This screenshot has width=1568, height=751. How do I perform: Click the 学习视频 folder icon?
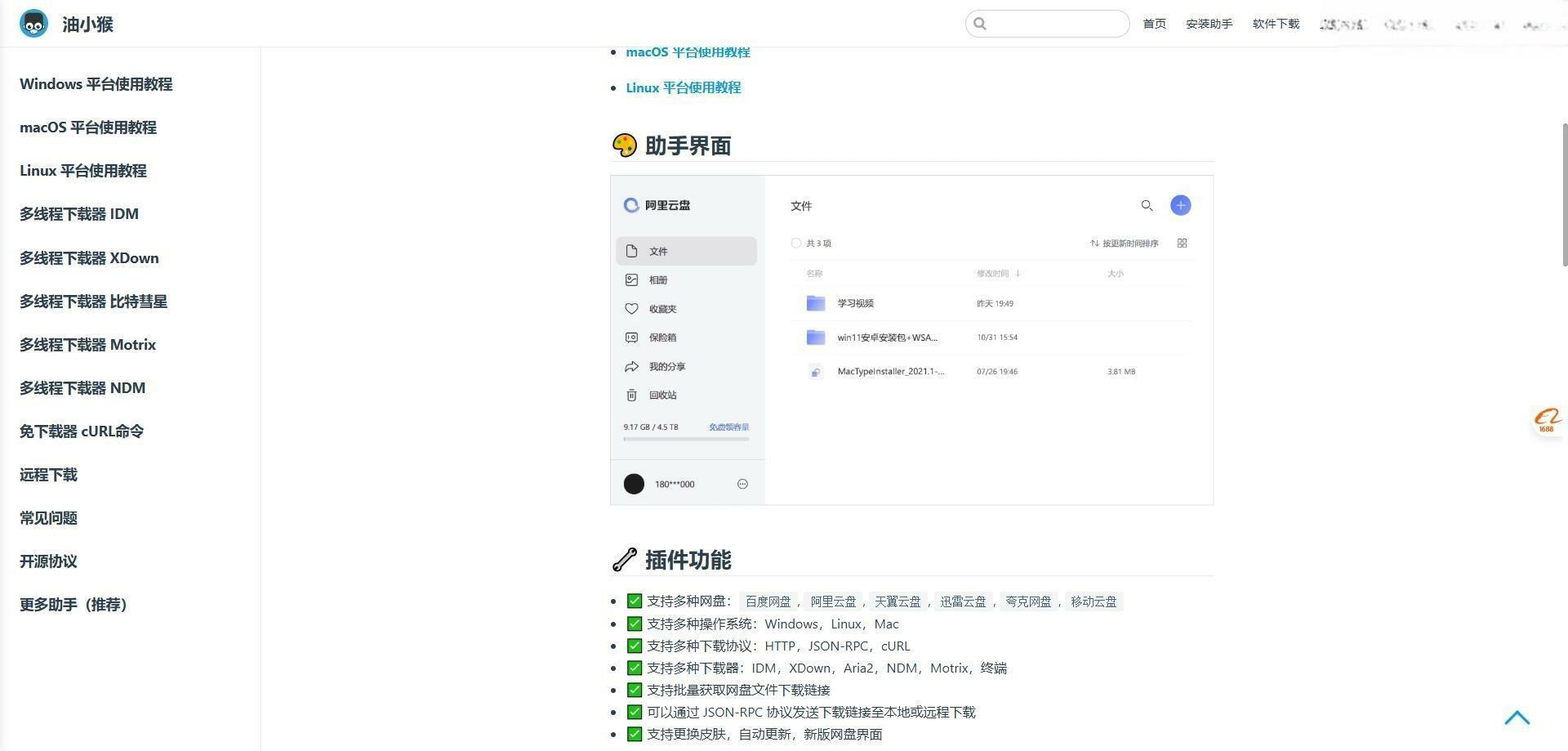point(815,303)
